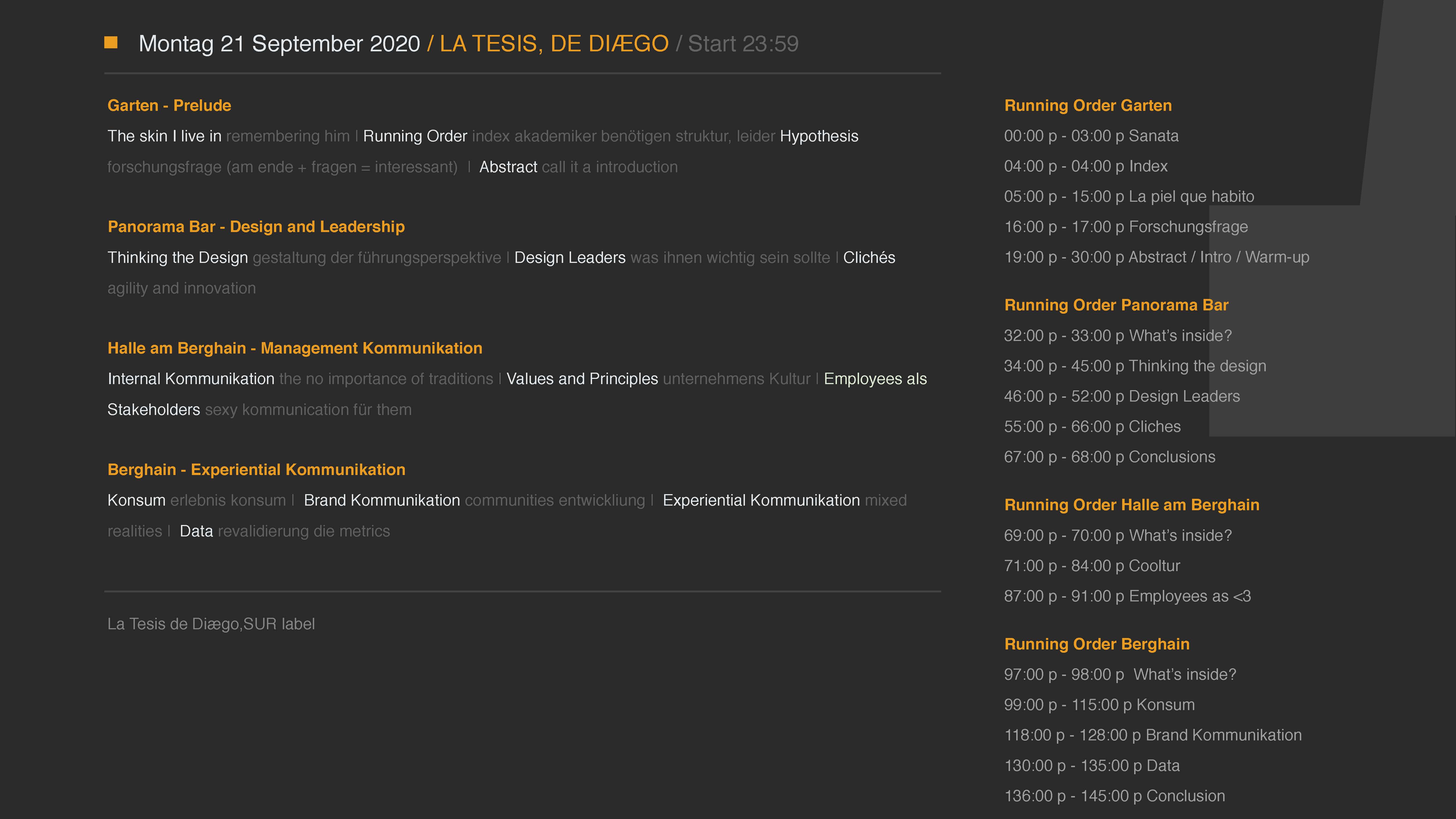Click 'Stakeholders' text
This screenshot has height=819, width=1456.
154,410
